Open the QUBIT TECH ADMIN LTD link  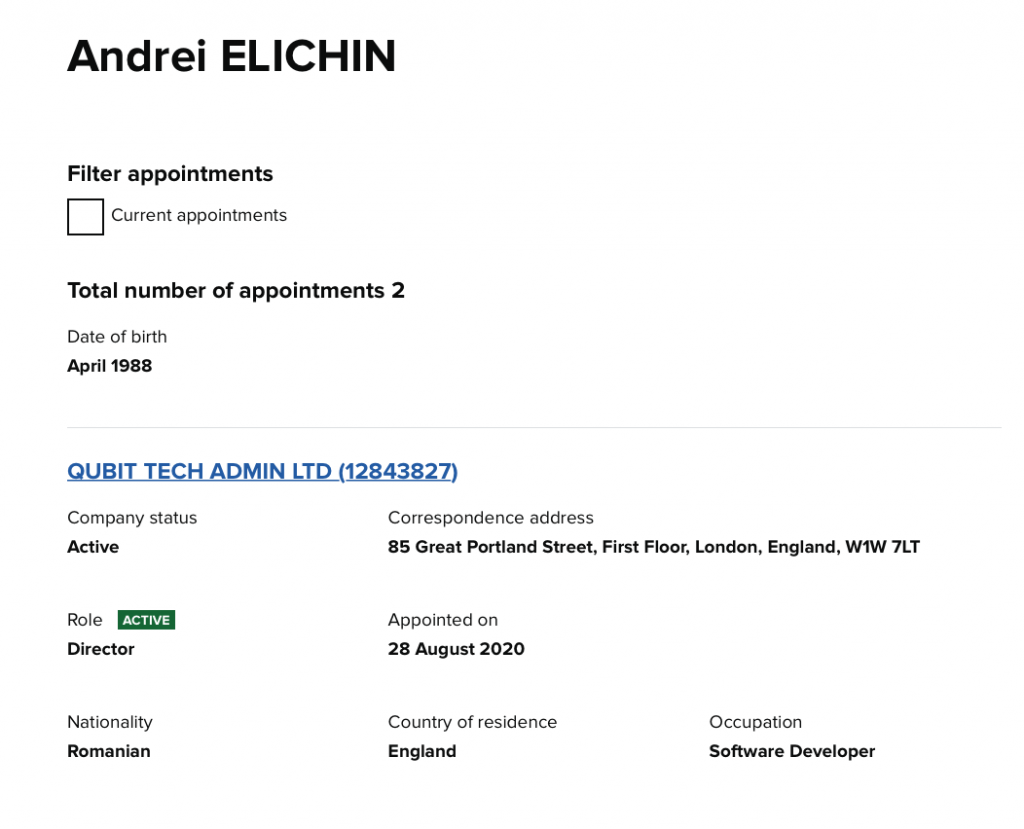pyautogui.click(x=262, y=471)
